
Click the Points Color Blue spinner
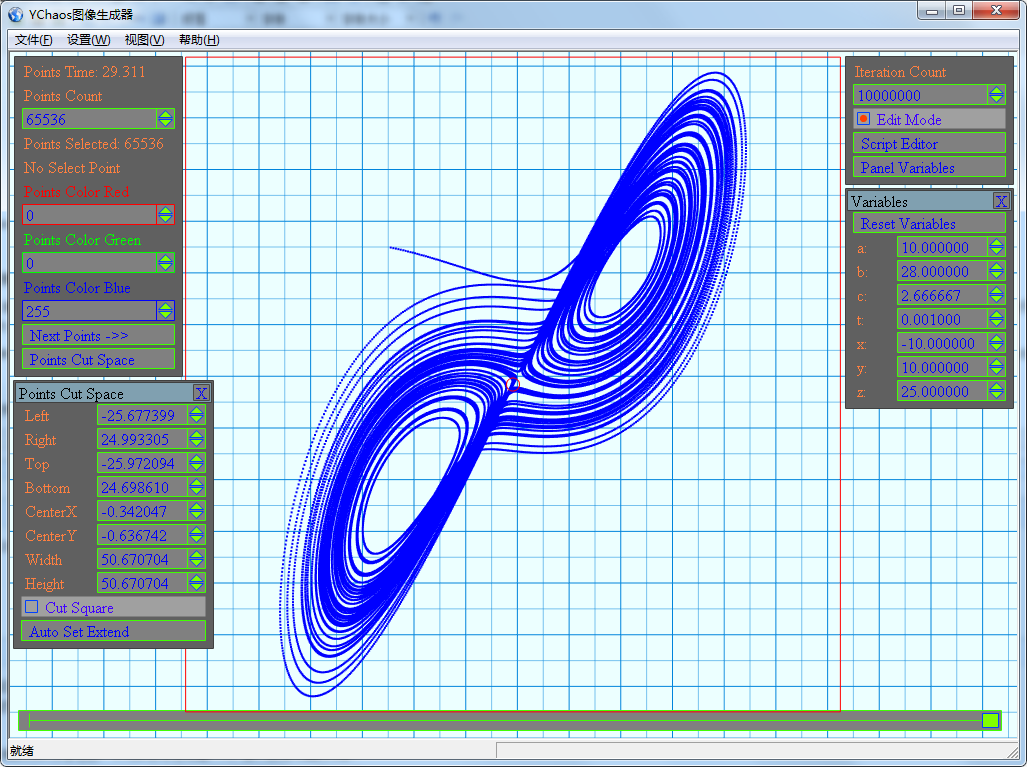point(166,310)
